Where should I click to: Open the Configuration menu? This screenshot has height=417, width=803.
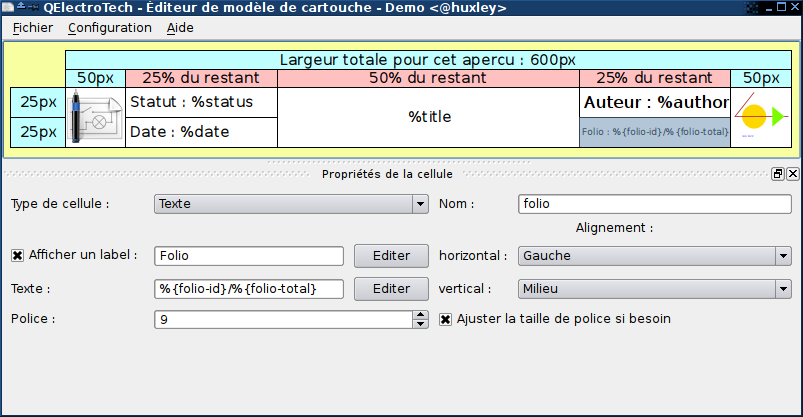pos(110,28)
